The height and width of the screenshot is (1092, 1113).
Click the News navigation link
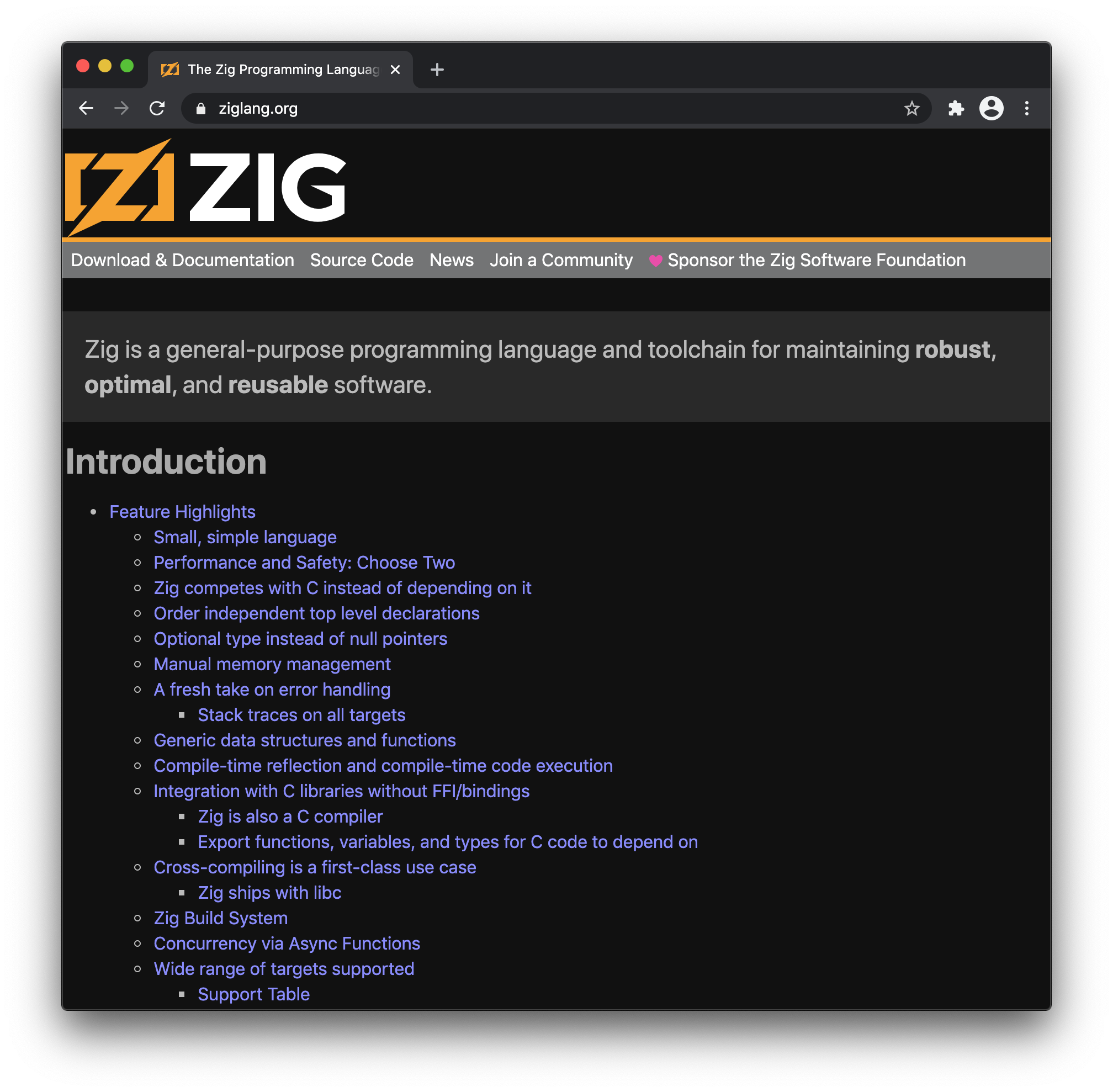pyautogui.click(x=451, y=259)
